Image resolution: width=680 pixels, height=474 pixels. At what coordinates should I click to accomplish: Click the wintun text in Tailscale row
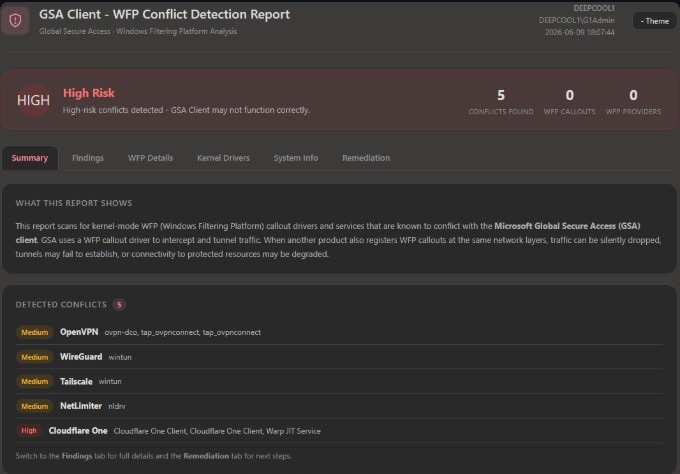click(110, 382)
